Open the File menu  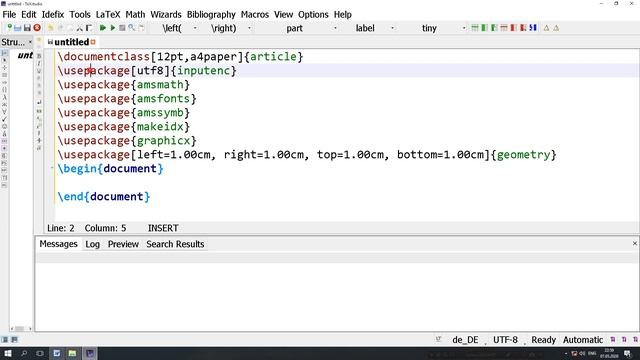coord(9,14)
